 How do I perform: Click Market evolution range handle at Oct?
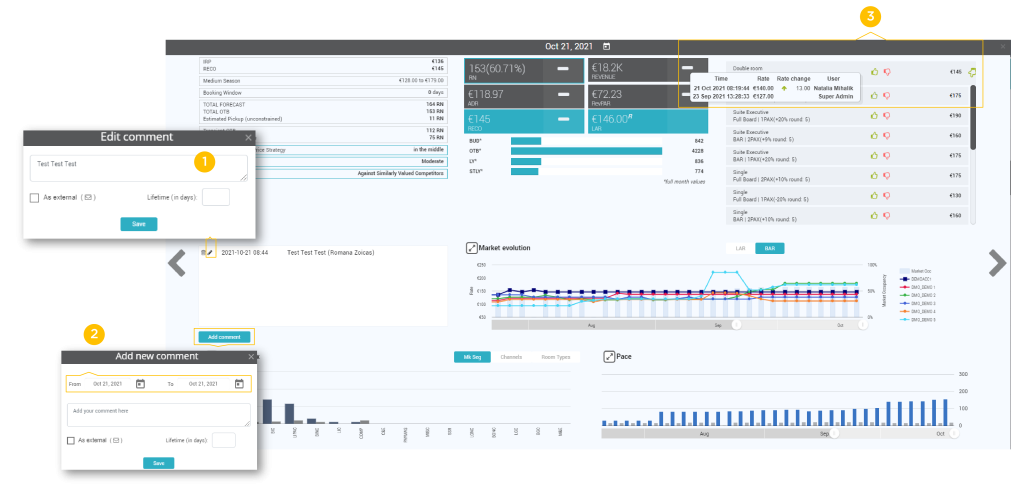point(863,324)
